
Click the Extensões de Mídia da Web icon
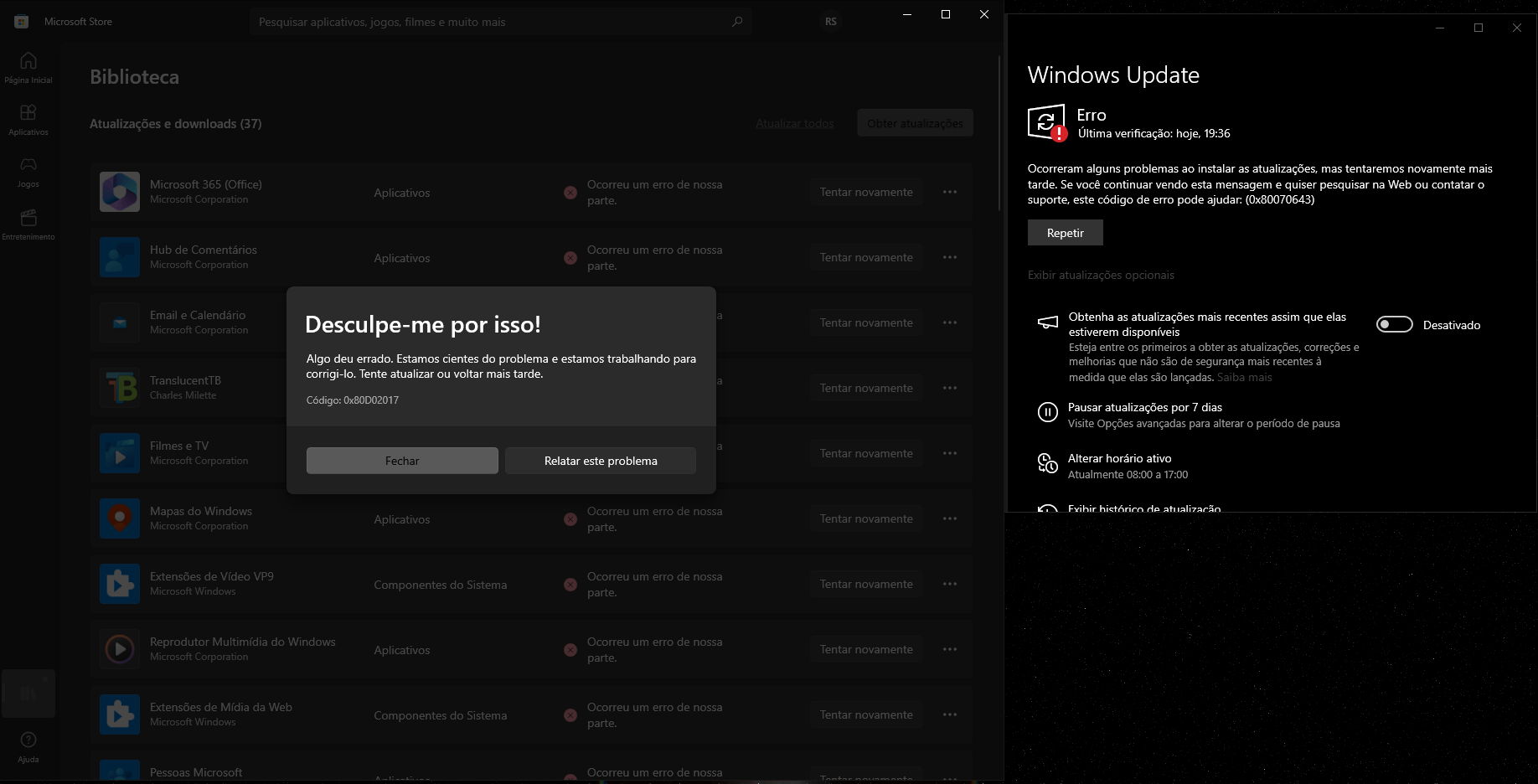pos(120,714)
